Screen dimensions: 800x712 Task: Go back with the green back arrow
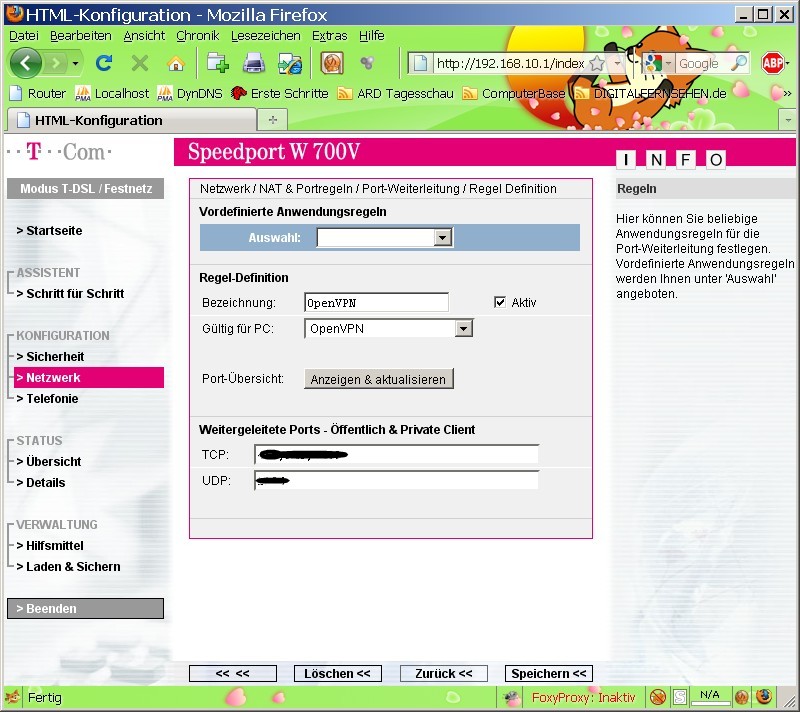coord(25,63)
